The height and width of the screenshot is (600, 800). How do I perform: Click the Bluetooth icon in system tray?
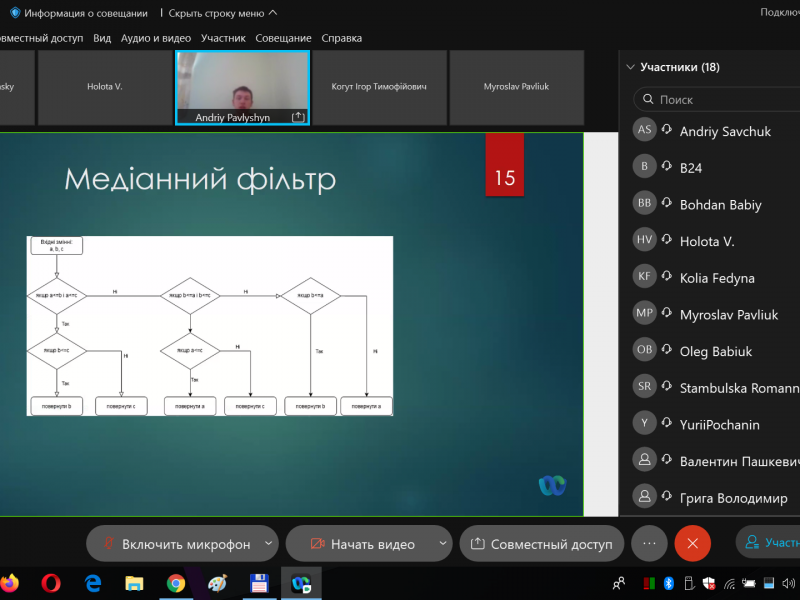tap(670, 583)
